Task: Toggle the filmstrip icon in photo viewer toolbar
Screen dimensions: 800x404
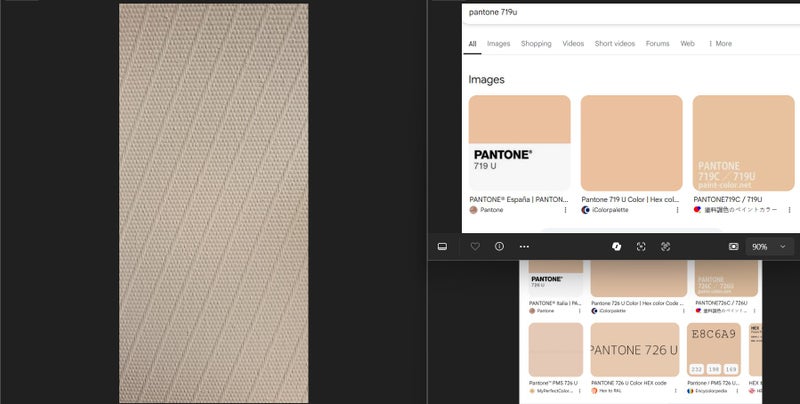Action: pos(442,246)
